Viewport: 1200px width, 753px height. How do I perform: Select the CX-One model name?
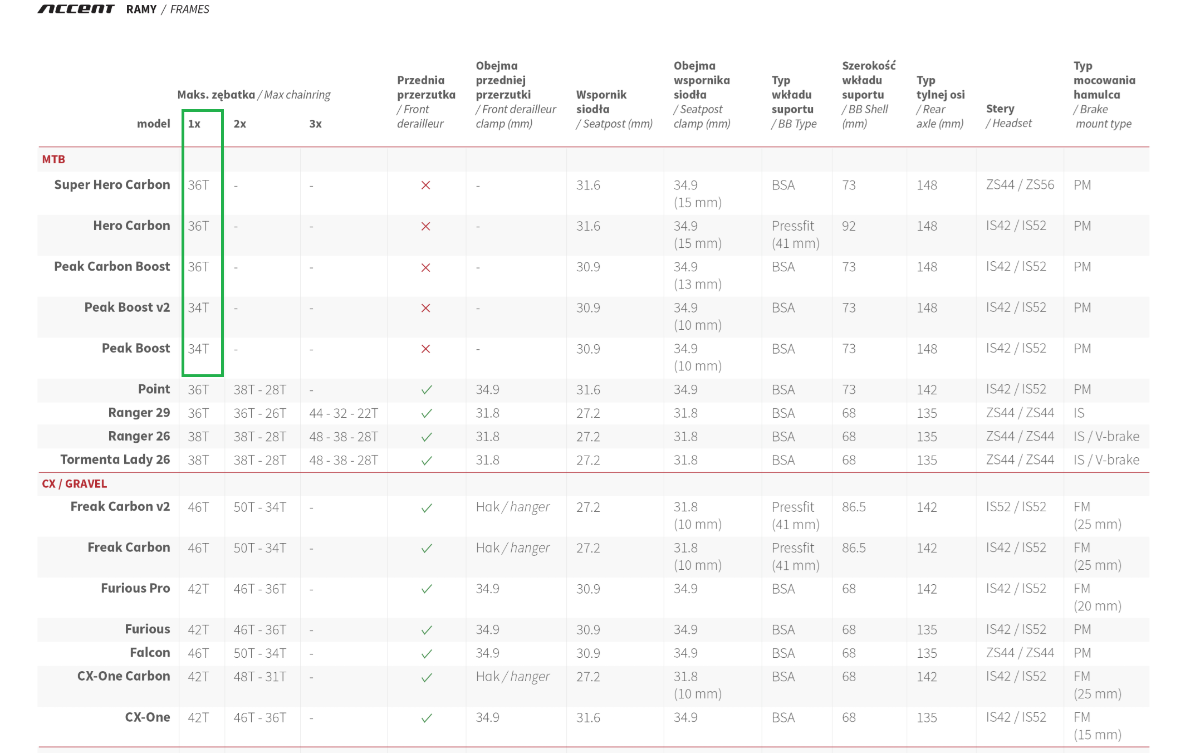(x=148, y=718)
